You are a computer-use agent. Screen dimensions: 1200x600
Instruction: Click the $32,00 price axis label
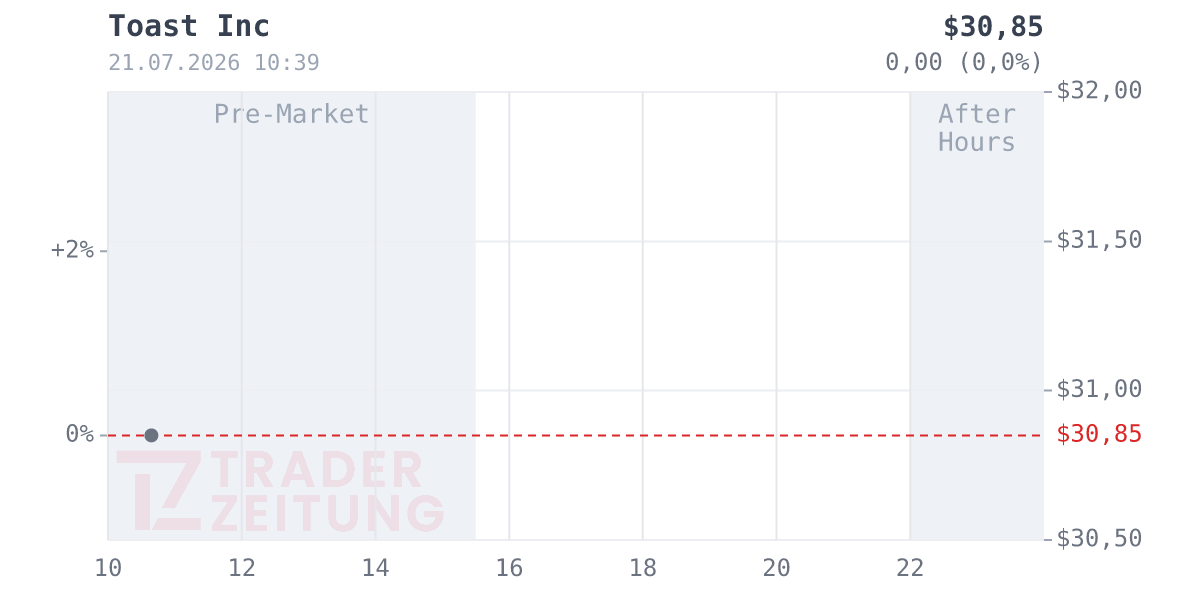(1099, 91)
